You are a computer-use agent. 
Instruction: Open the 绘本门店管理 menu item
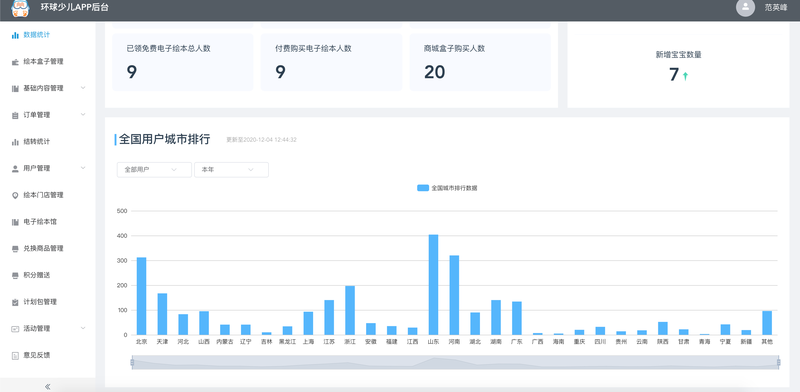[x=47, y=195]
